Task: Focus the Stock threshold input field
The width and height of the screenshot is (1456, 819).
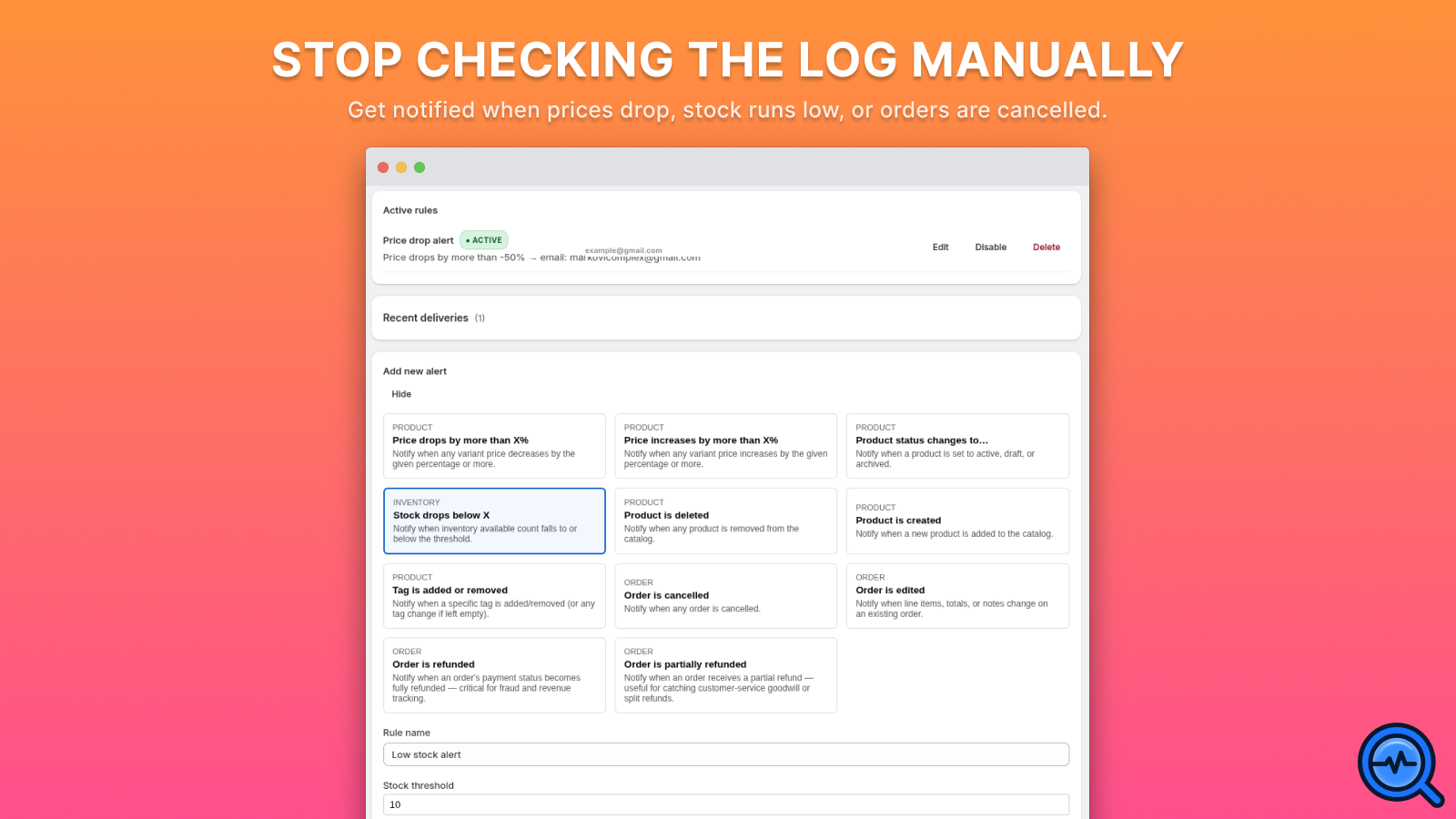Action: pyautogui.click(x=726, y=804)
